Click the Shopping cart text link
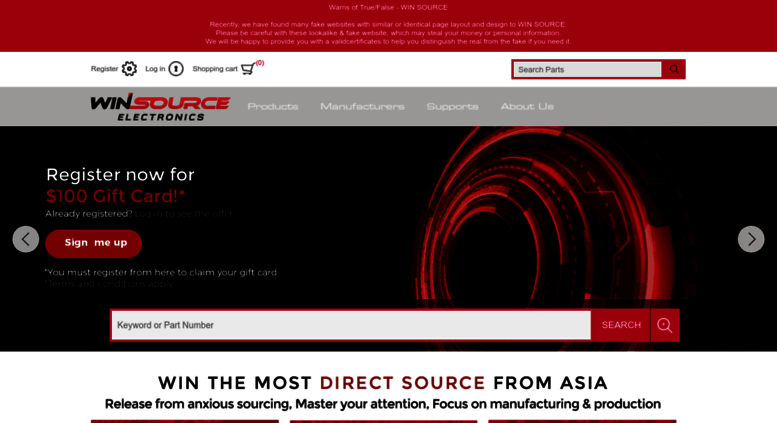The image size is (777, 423). (x=215, y=69)
